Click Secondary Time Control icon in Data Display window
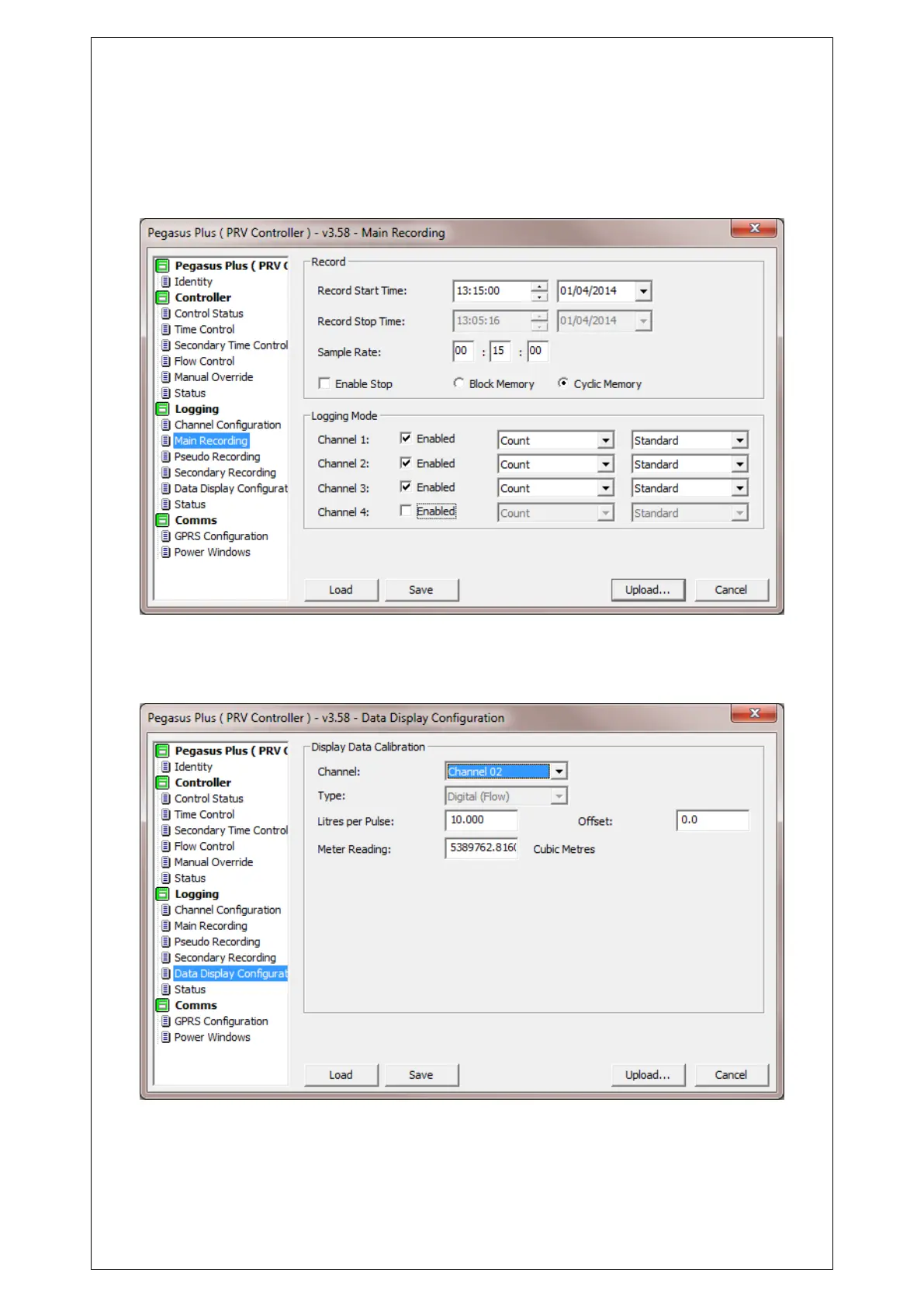The width and height of the screenshot is (924, 1307). (x=165, y=830)
